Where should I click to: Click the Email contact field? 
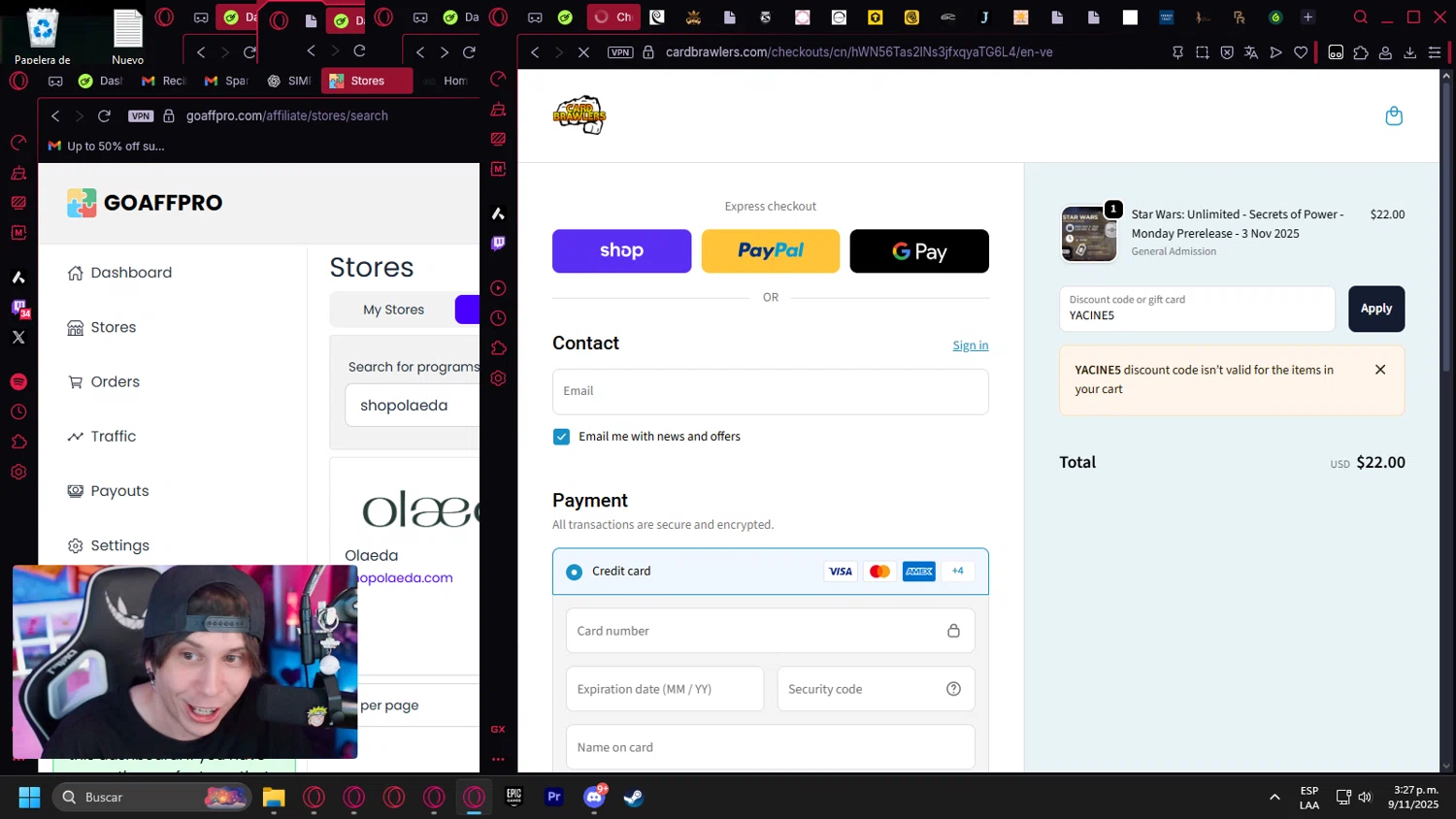(x=771, y=391)
